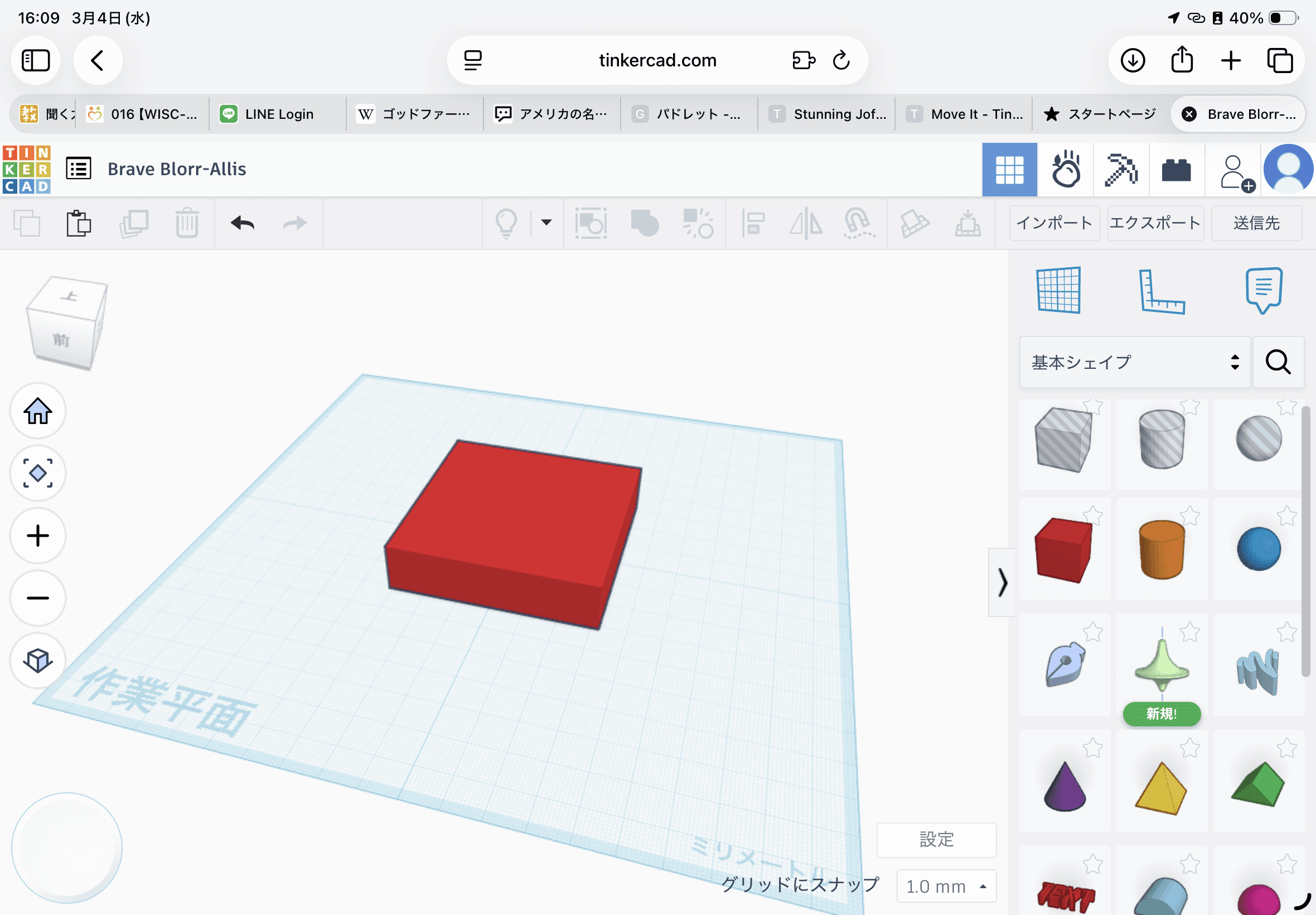Click the エクスポート button
1316x915 pixels.
(1155, 224)
